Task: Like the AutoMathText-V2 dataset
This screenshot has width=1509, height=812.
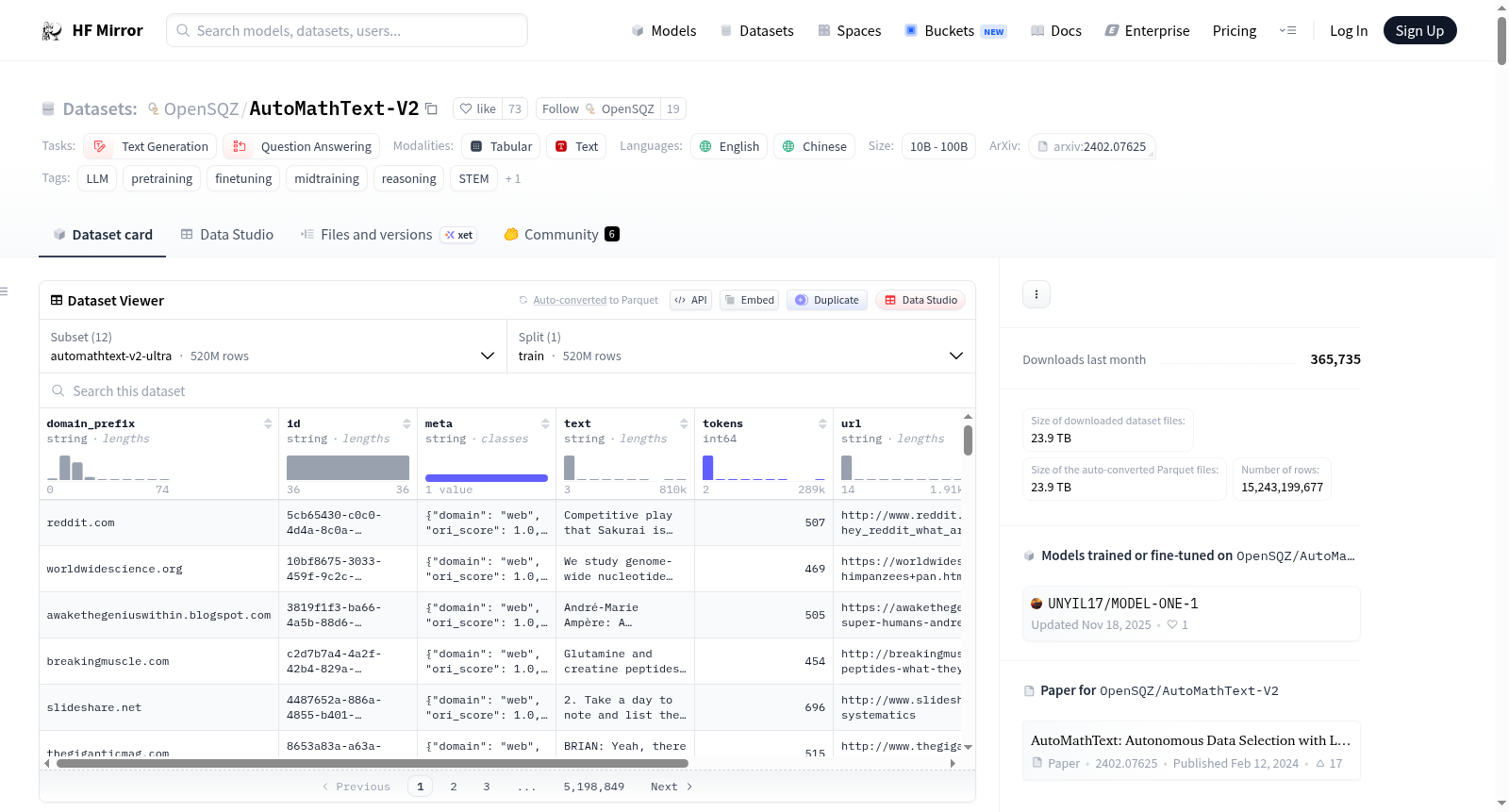Action: tap(477, 108)
